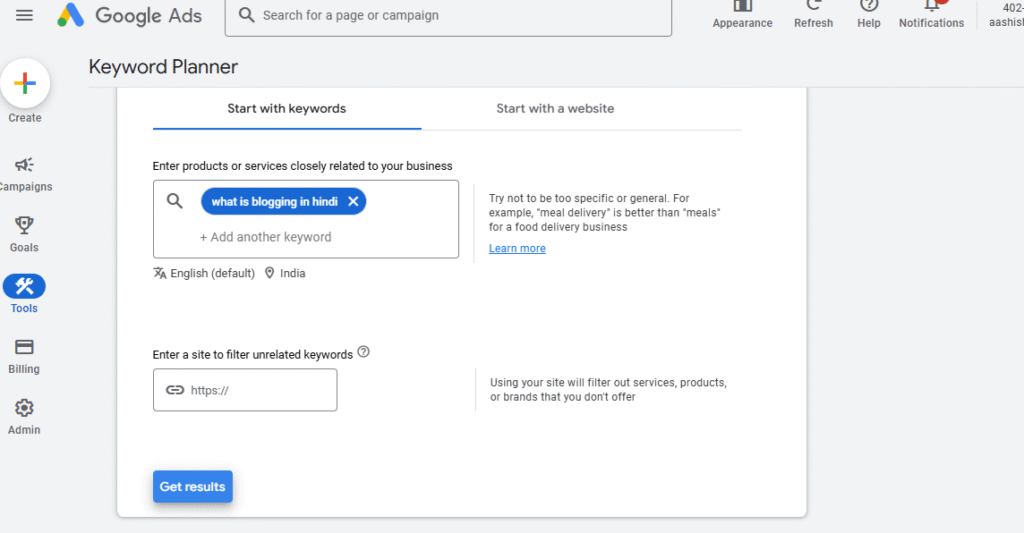Open Tools in the sidebar
The height and width of the screenshot is (533, 1024).
[x=24, y=295]
